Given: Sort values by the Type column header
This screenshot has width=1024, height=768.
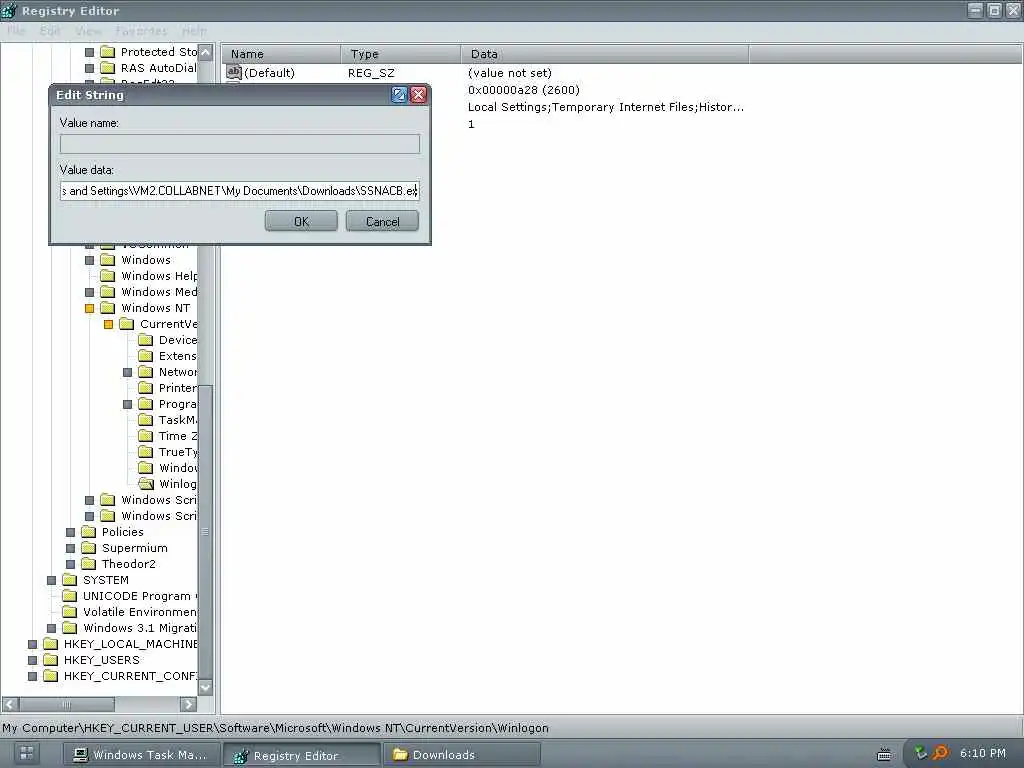Looking at the screenshot, I should click(400, 54).
